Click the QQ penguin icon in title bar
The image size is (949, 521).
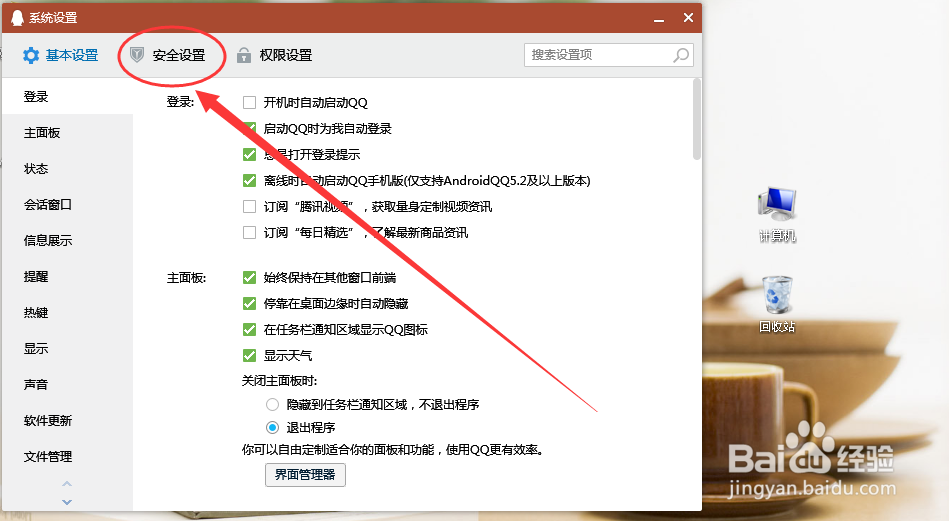click(18, 18)
